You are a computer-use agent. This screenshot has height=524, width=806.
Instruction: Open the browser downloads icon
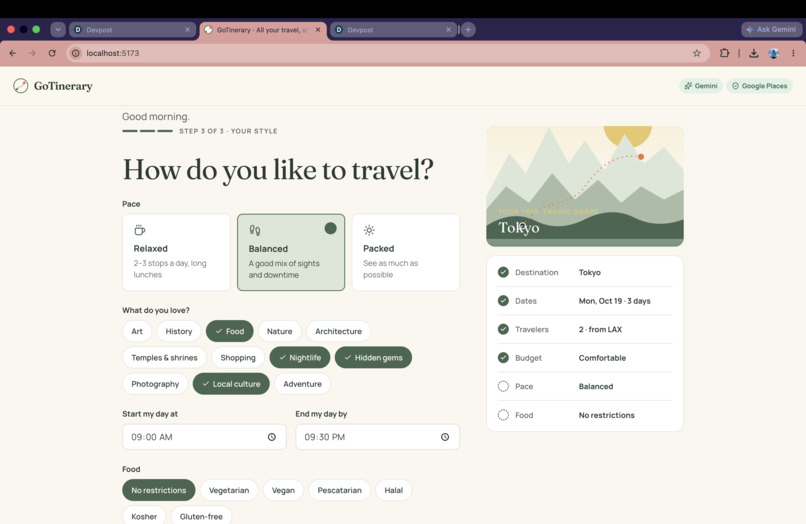[754, 53]
